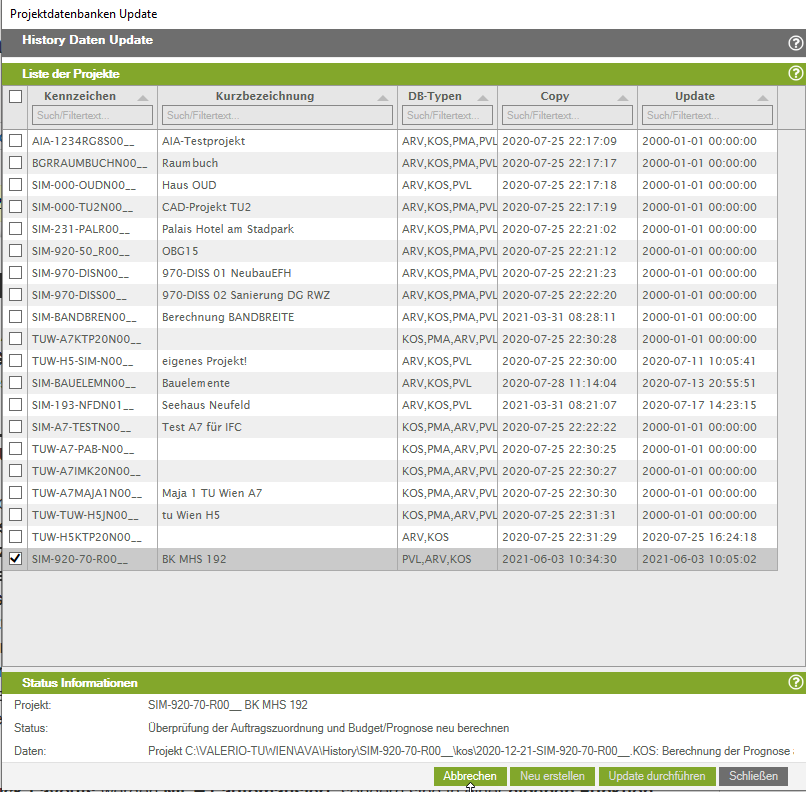This screenshot has width=806, height=792.
Task: Click help icon in Status Informationen header
Action: coord(795,683)
